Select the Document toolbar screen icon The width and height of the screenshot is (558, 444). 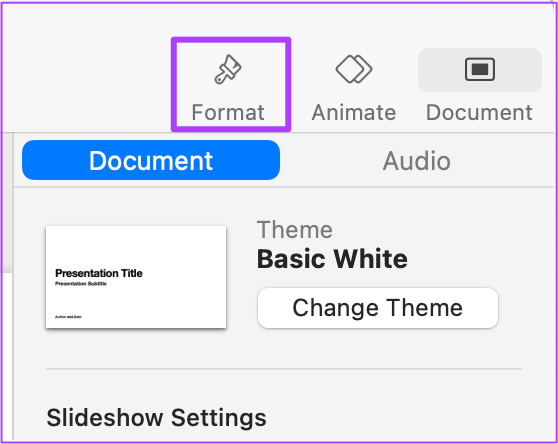[x=480, y=69]
